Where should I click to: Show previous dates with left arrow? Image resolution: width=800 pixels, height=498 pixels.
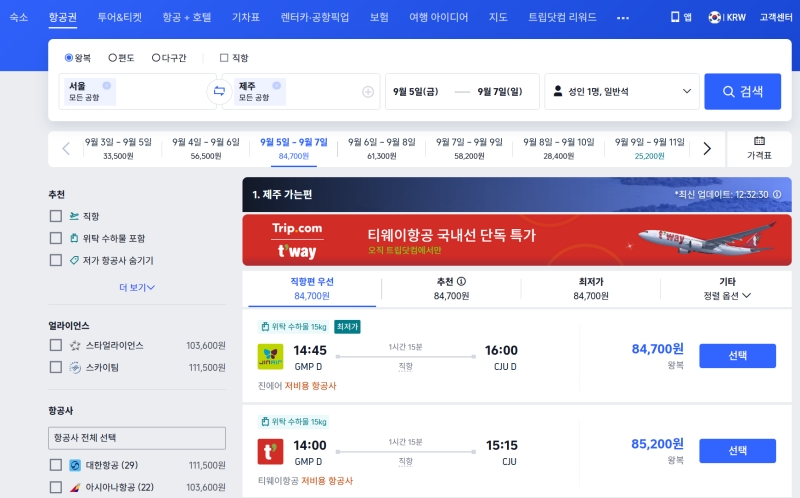66,148
